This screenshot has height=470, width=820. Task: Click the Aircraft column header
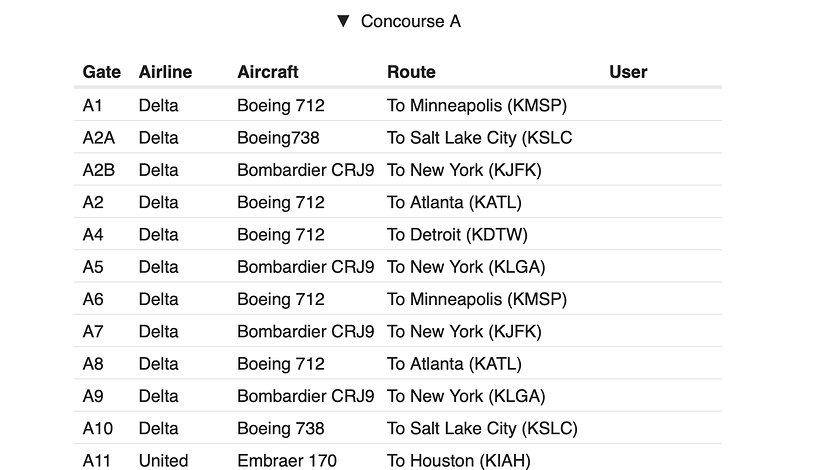coord(267,72)
